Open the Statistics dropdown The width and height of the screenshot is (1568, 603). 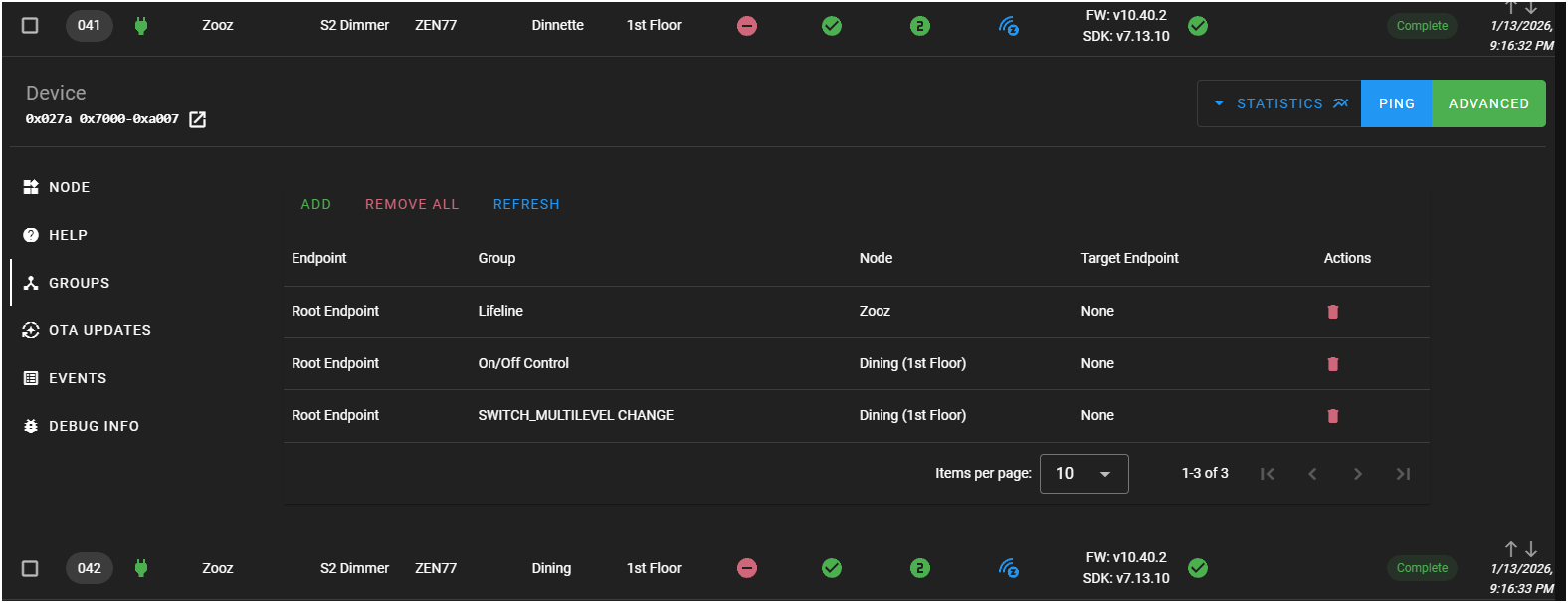[1278, 103]
